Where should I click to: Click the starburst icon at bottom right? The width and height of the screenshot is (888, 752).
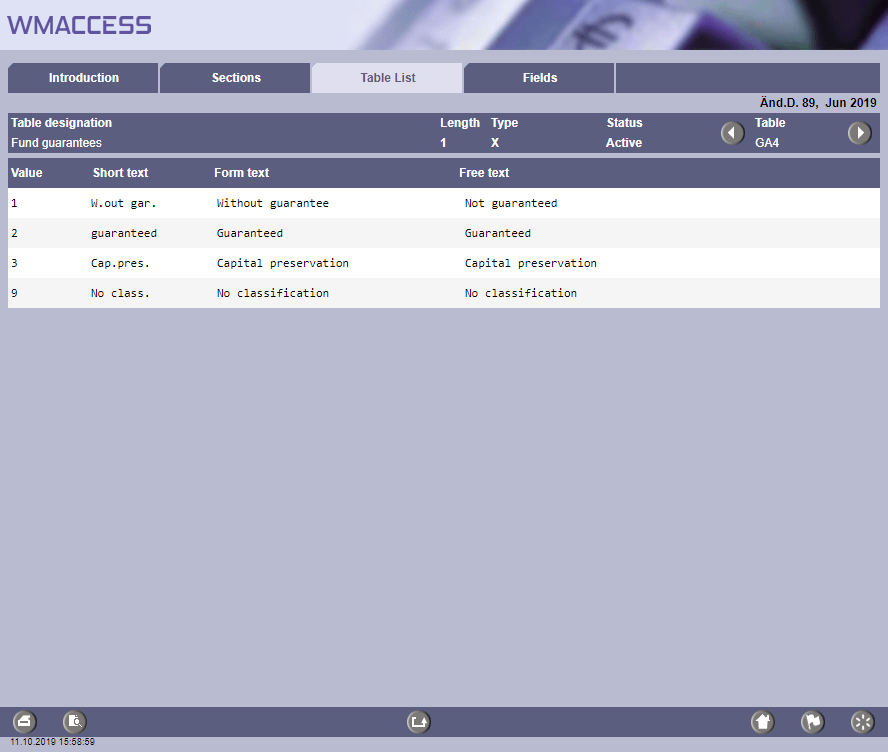click(x=862, y=721)
